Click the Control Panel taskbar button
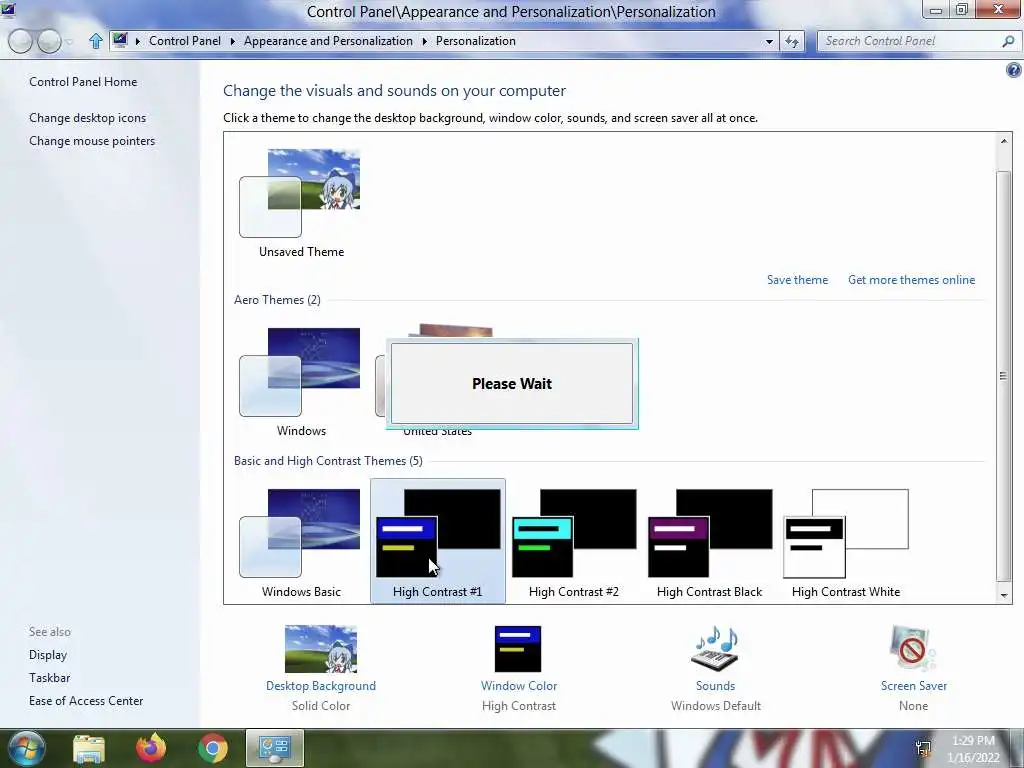The height and width of the screenshot is (768, 1024). [x=275, y=748]
